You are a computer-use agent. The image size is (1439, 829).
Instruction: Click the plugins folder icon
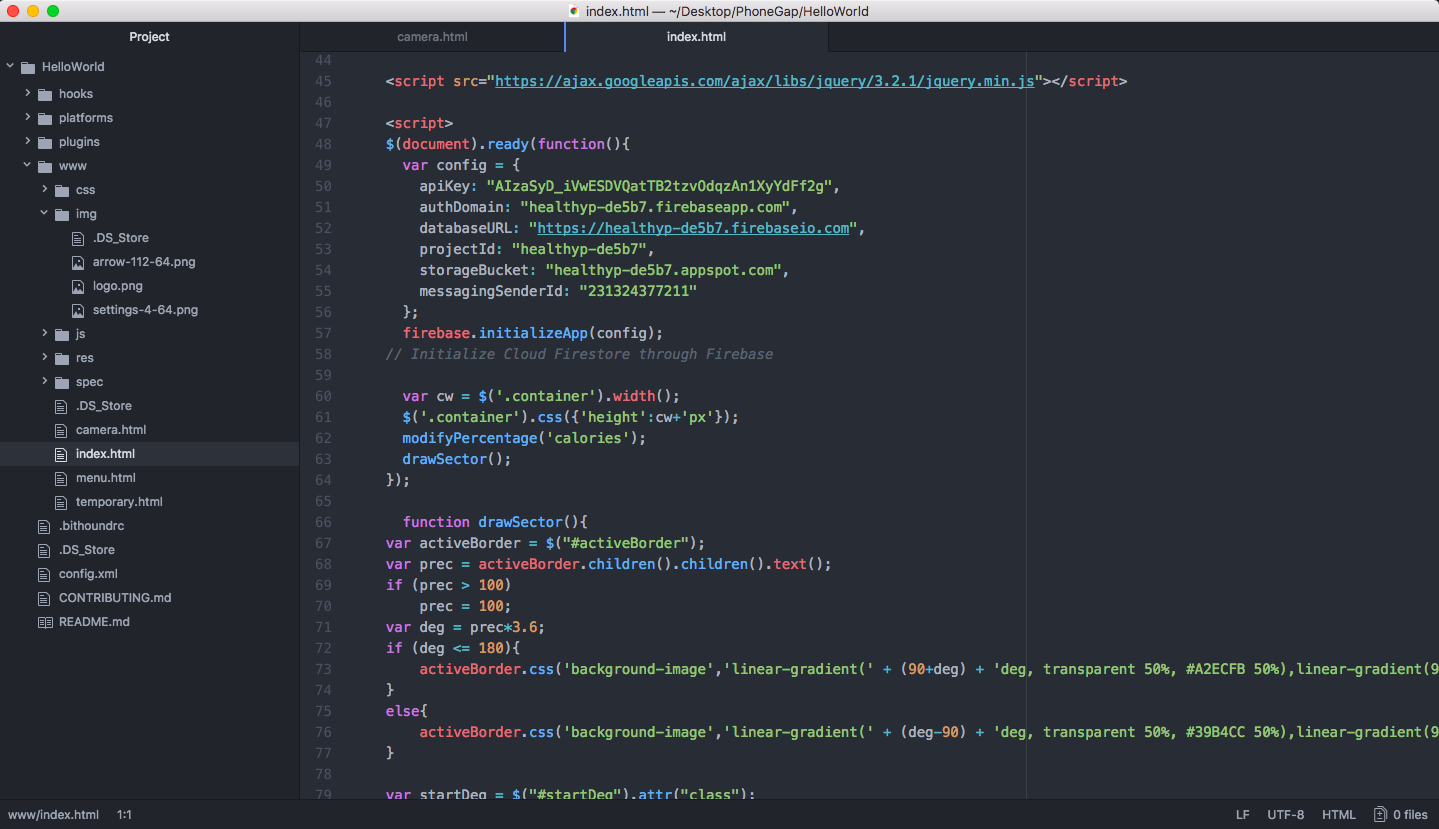44,142
